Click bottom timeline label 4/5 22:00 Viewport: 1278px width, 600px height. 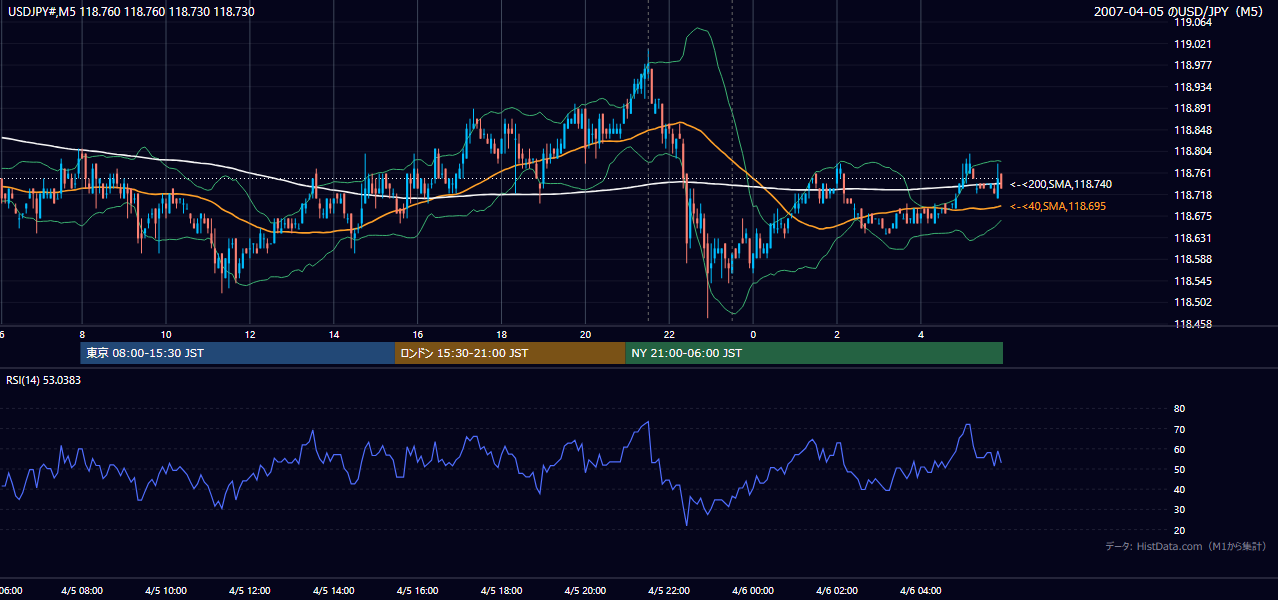[x=670, y=591]
